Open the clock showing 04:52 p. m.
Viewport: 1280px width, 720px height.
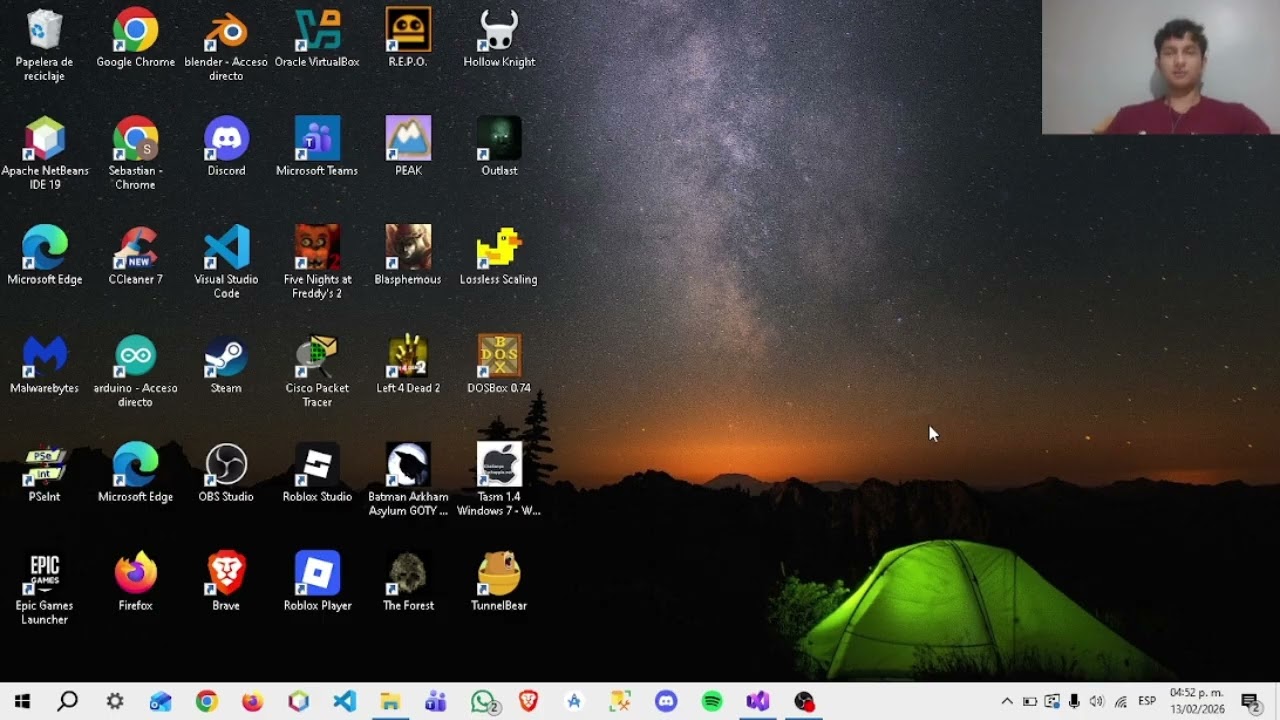1197,701
